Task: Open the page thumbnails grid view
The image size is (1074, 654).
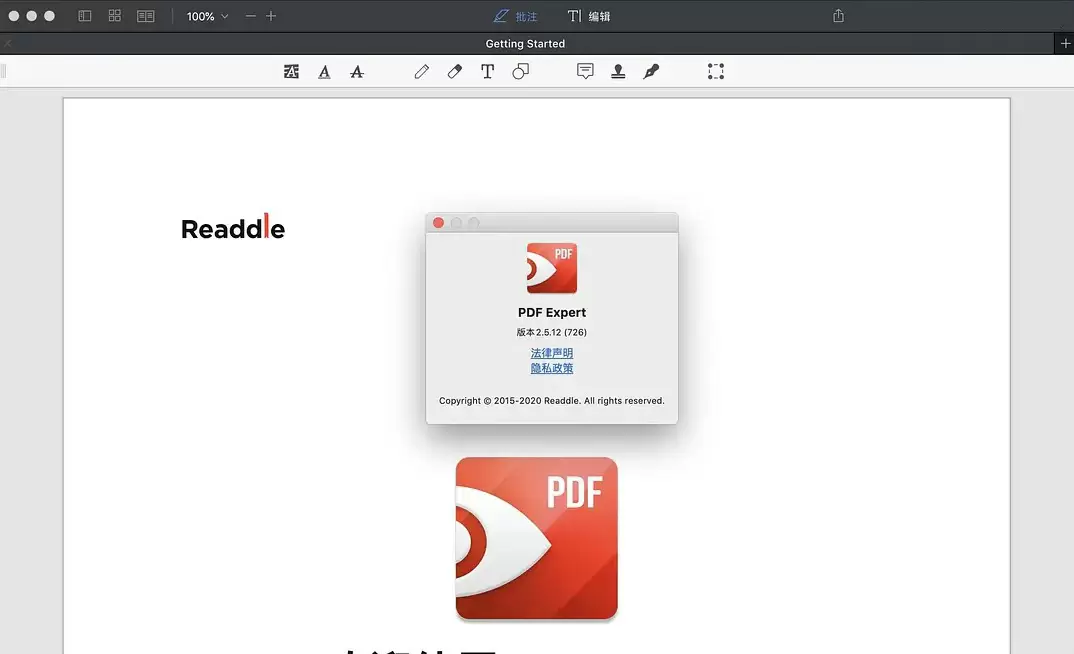Action: (x=114, y=16)
